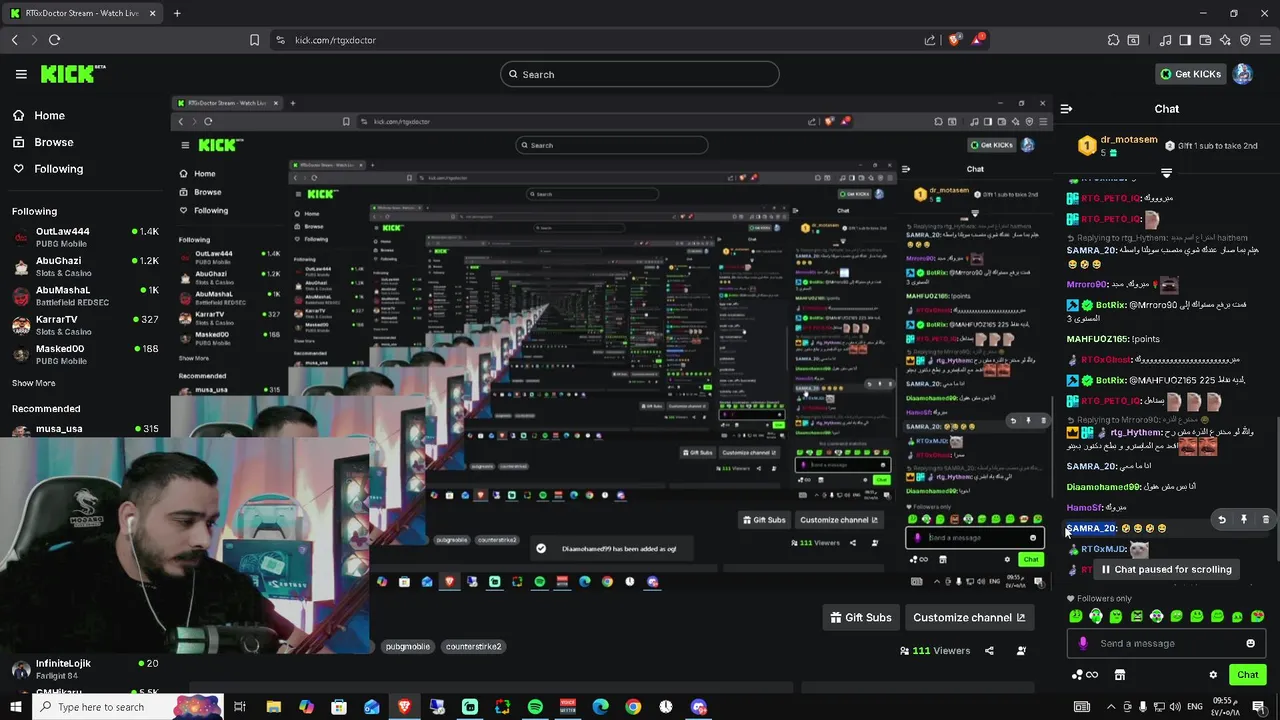The width and height of the screenshot is (1280, 720).
Task: Open Brave playlist music icon
Action: point(1165,40)
